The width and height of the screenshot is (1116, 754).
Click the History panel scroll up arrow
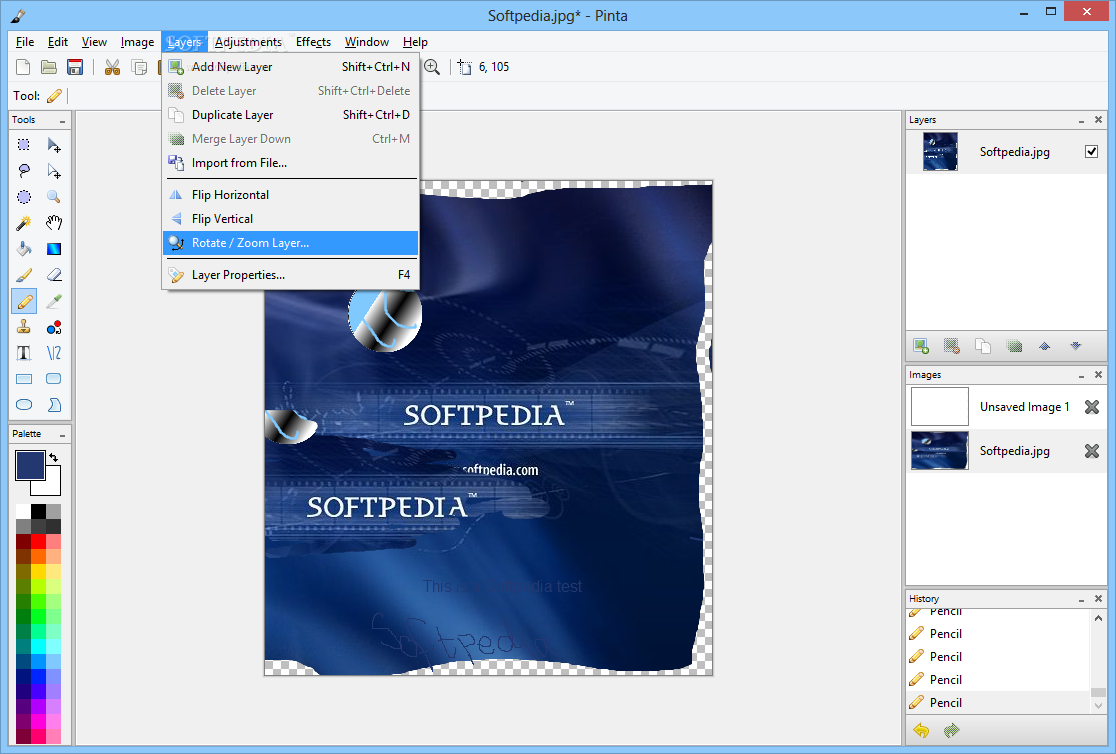(x=1098, y=618)
